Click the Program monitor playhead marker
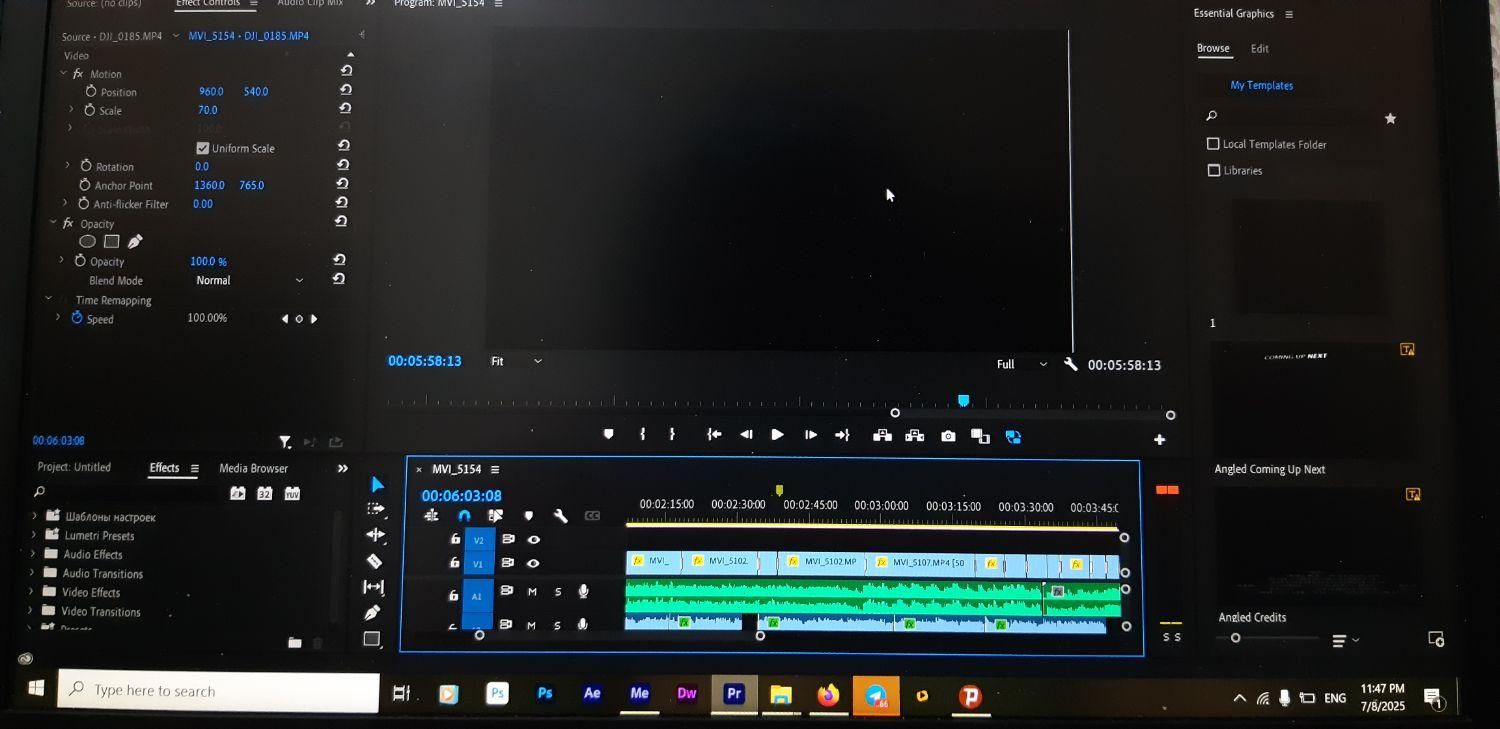Screen dimensions: 1500x729 pyautogui.click(x=963, y=400)
